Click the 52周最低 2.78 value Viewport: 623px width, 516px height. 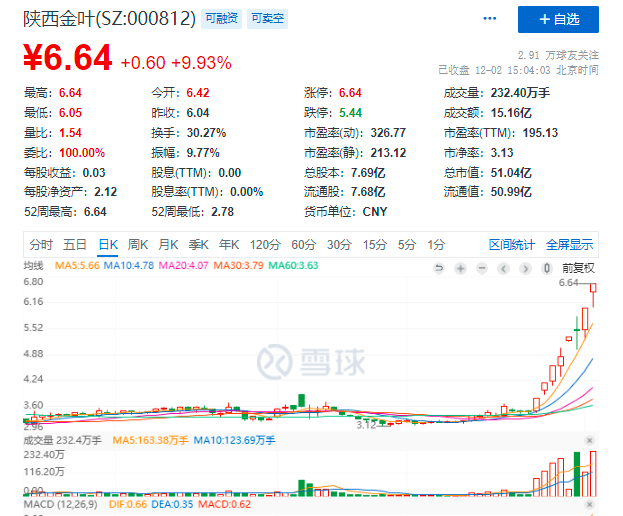[x=222, y=212]
